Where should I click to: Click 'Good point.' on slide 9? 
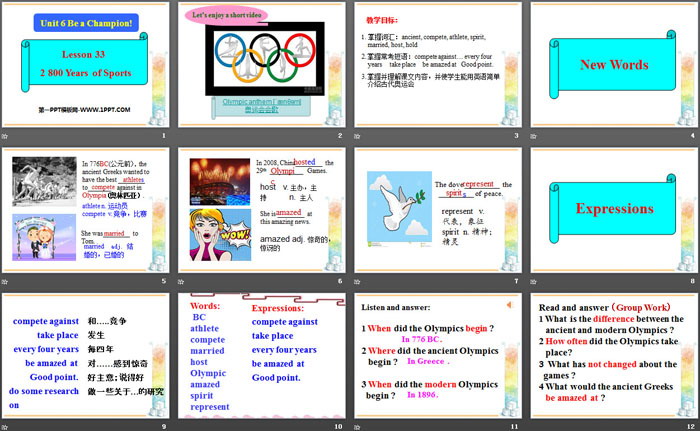pos(54,377)
